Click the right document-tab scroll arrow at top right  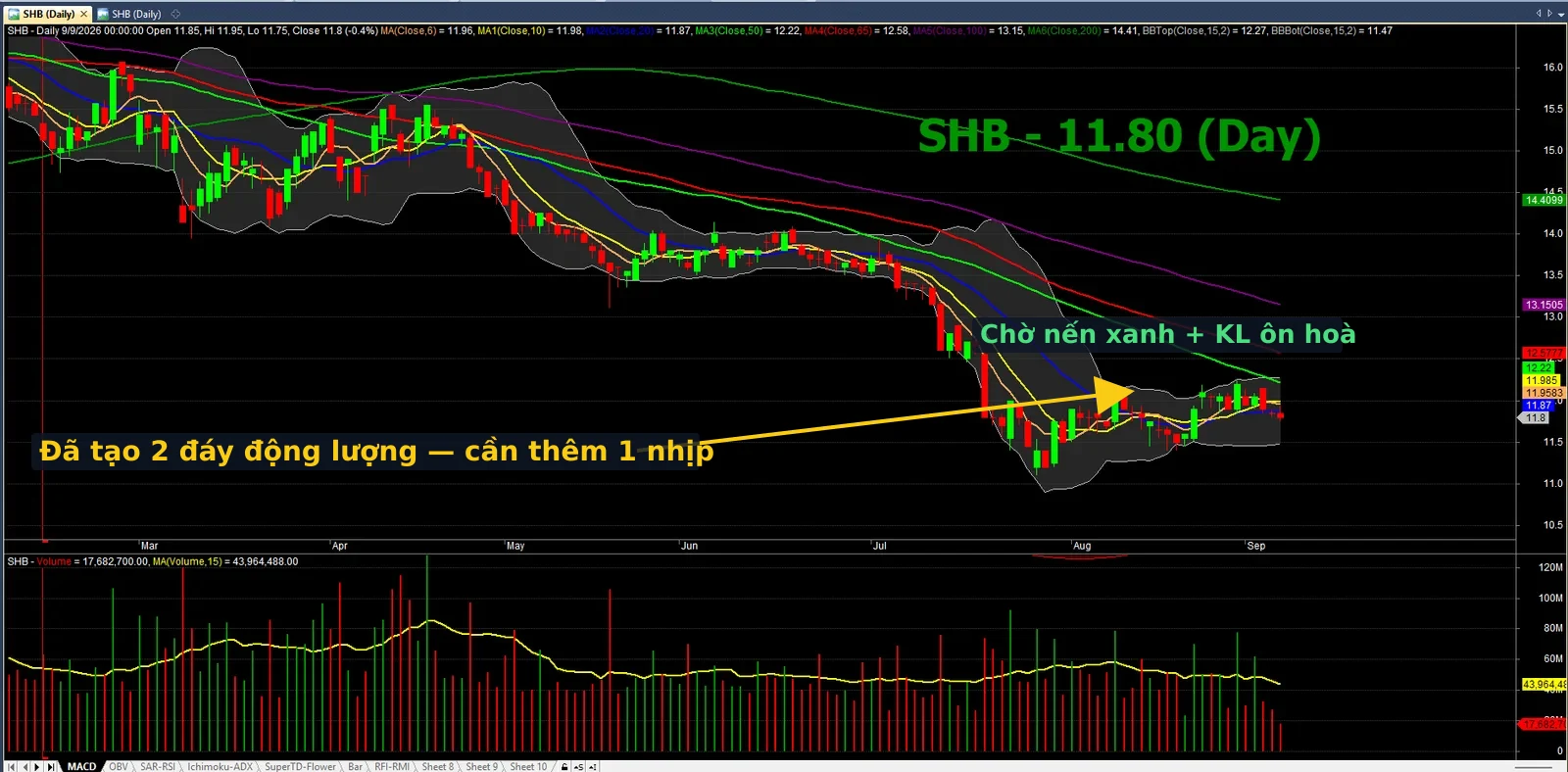(x=1549, y=14)
